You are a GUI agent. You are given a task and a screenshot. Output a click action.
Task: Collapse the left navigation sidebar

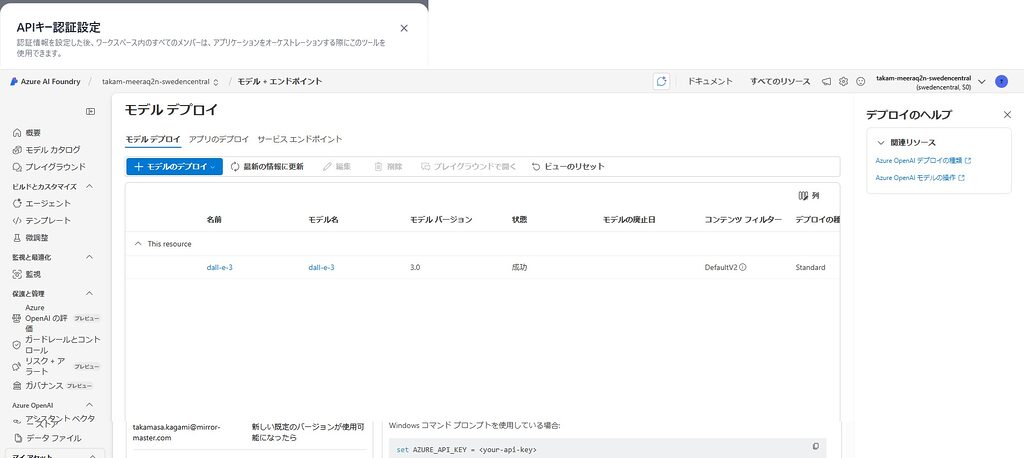[x=91, y=112]
